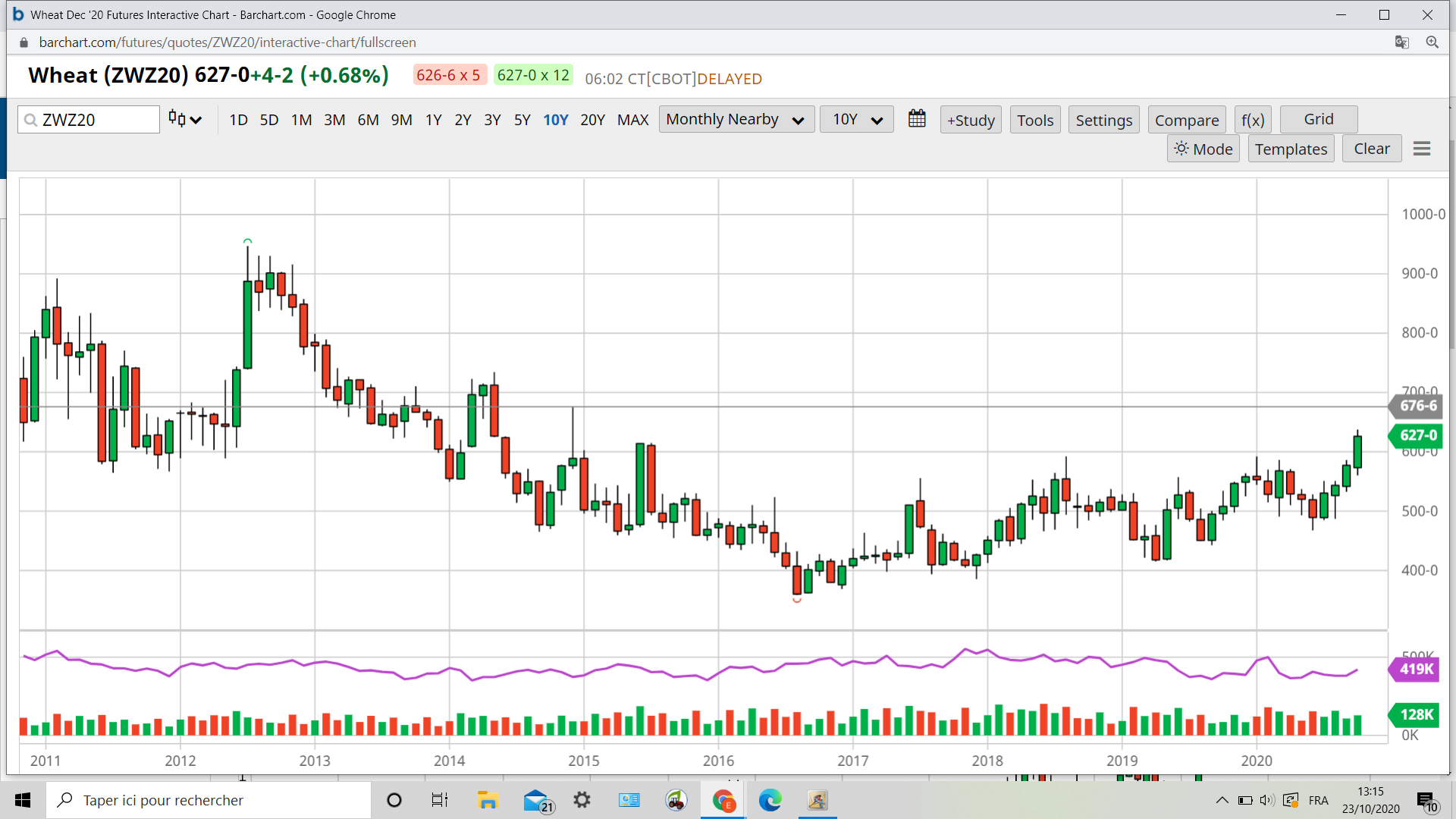Open the chart type candlestick selector
1456x819 pixels.
[185, 119]
